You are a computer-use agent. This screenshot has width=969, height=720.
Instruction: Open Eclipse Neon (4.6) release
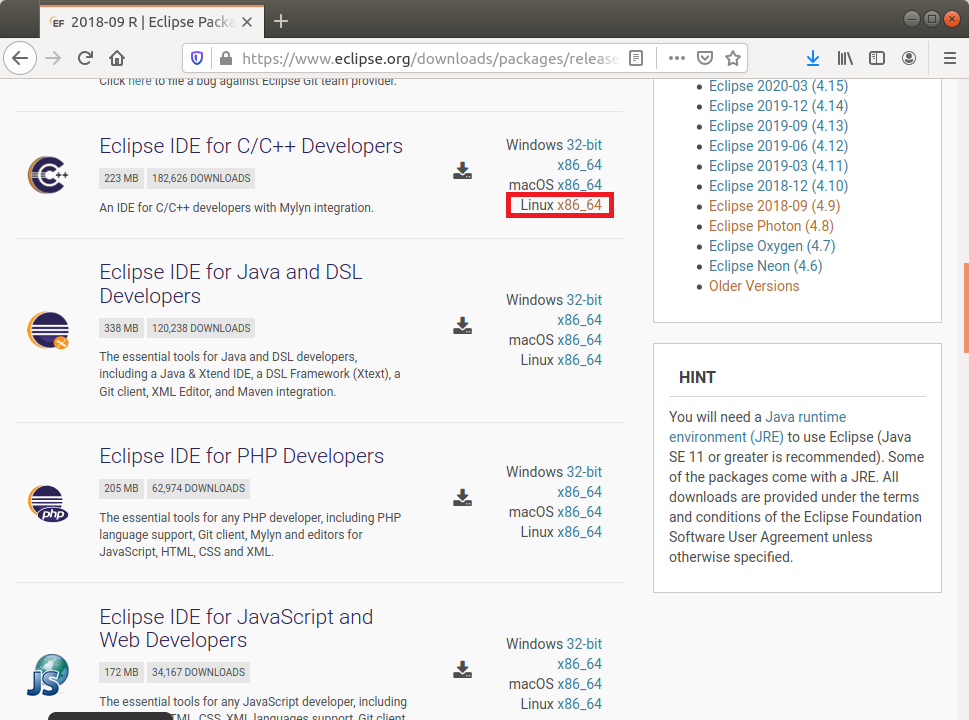click(766, 266)
